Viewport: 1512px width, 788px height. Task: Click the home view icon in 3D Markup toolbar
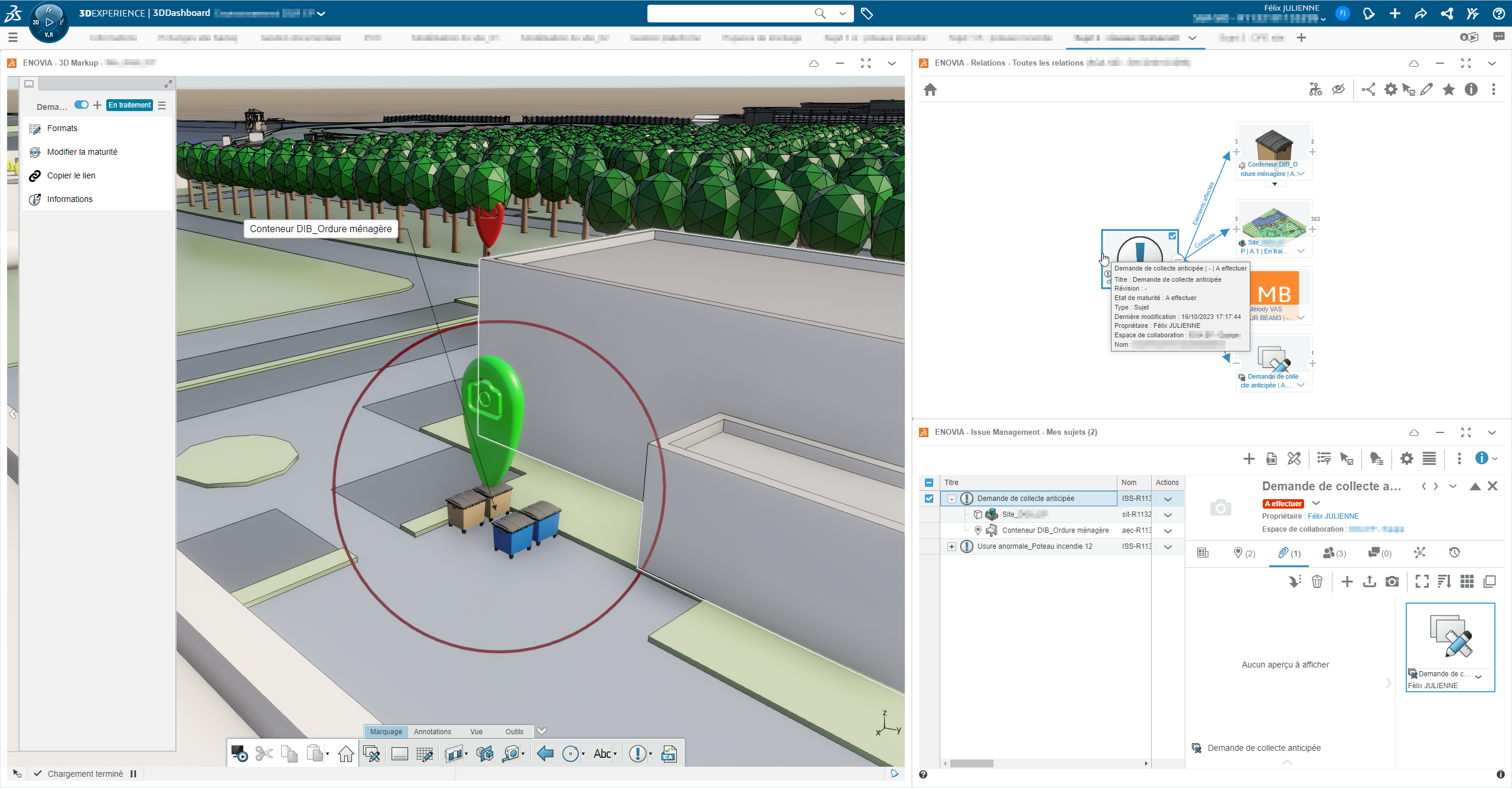(x=346, y=753)
